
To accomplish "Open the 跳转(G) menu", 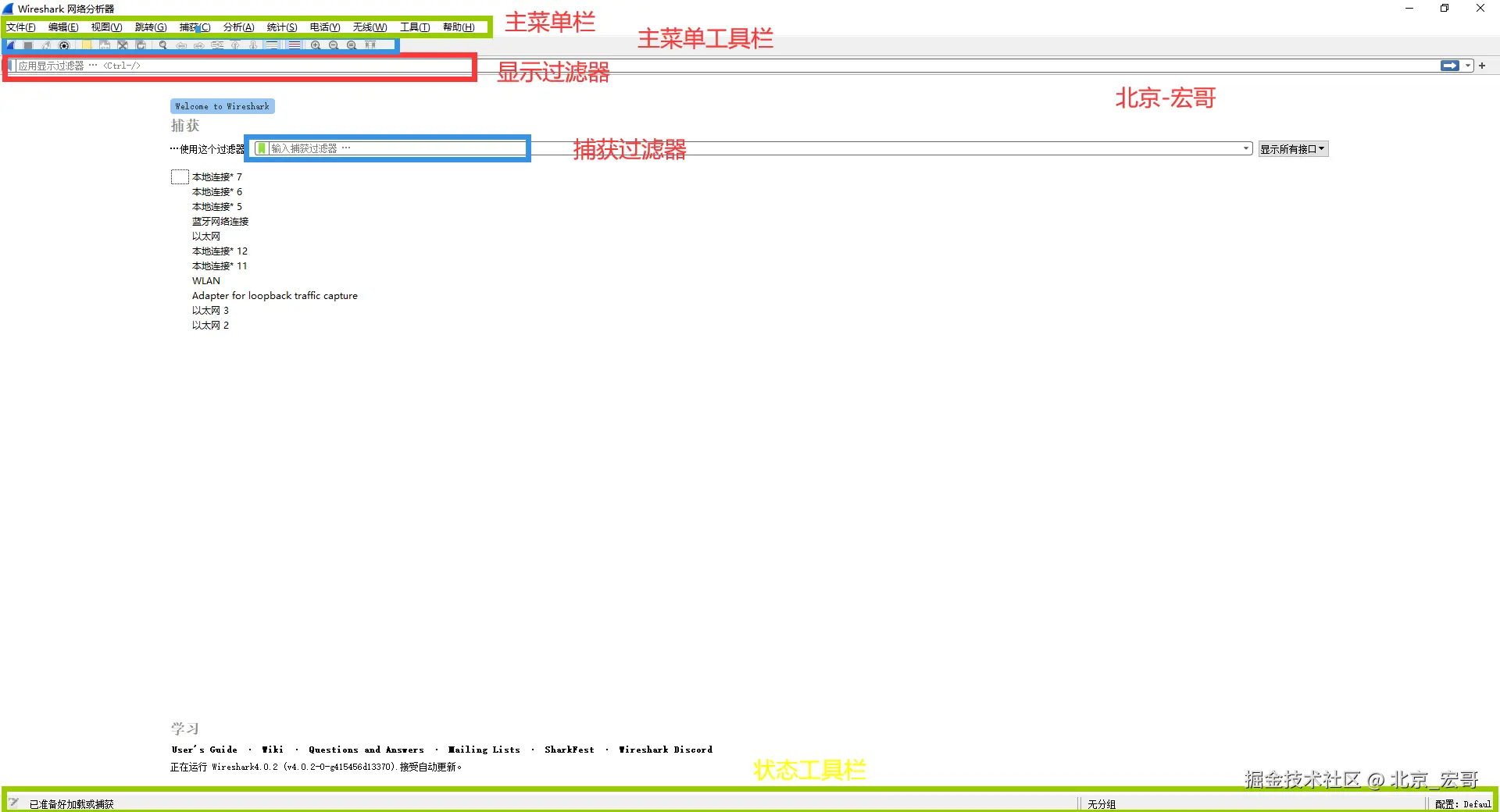I will pyautogui.click(x=151, y=27).
